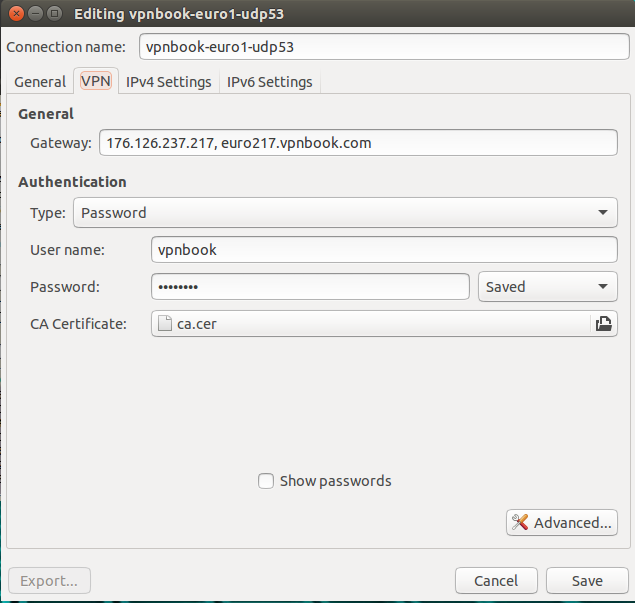
Task: Click into the Gateway address field
Action: pos(358,143)
